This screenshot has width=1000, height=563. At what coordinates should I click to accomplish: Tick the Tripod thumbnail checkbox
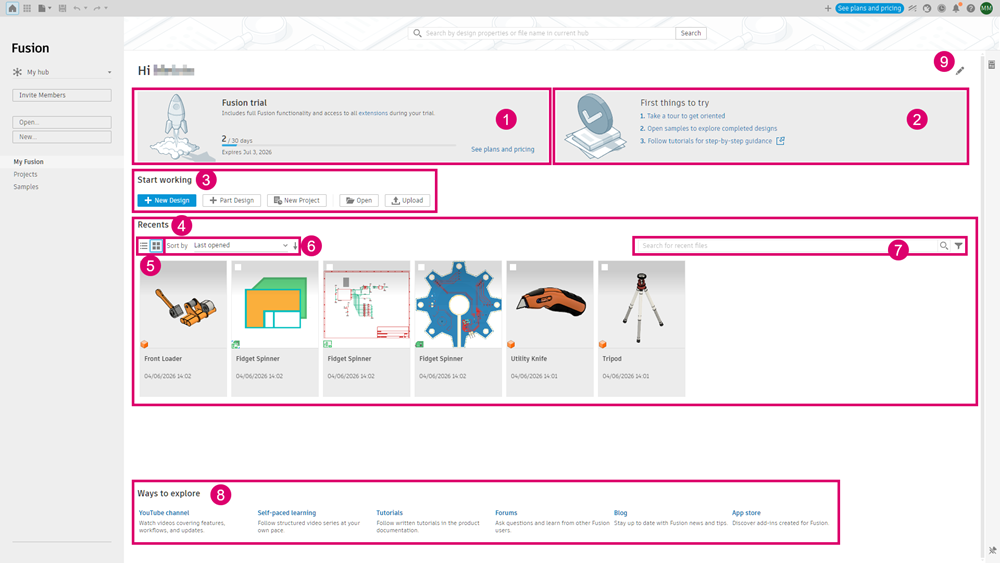pos(605,267)
